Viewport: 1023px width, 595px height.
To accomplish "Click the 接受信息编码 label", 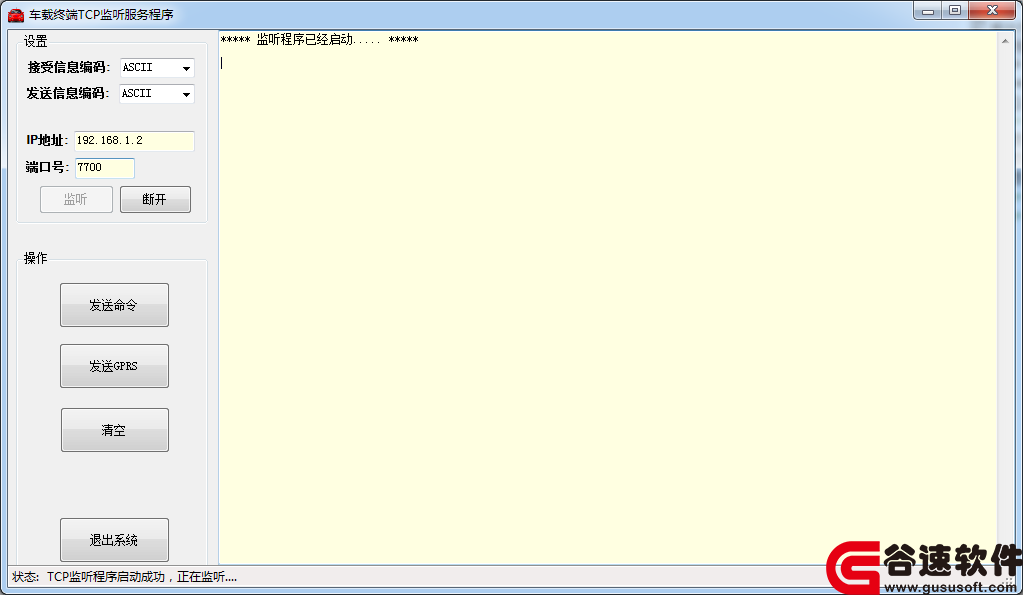I will (x=68, y=67).
